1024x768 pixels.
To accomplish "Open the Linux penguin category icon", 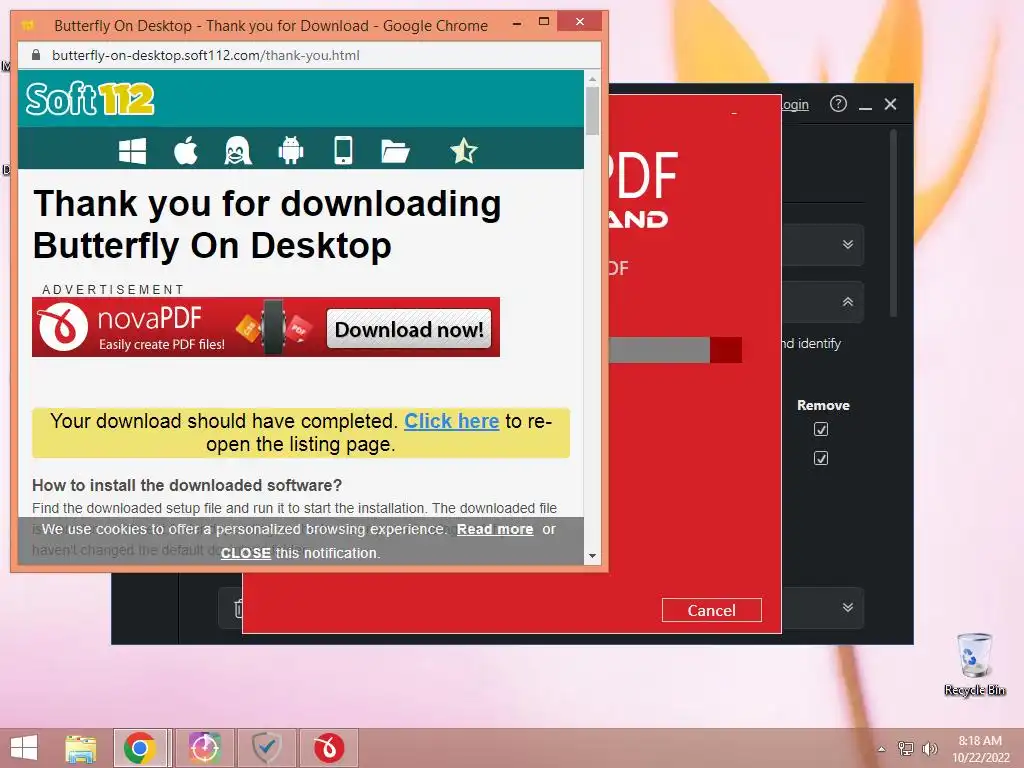I will (x=238, y=151).
